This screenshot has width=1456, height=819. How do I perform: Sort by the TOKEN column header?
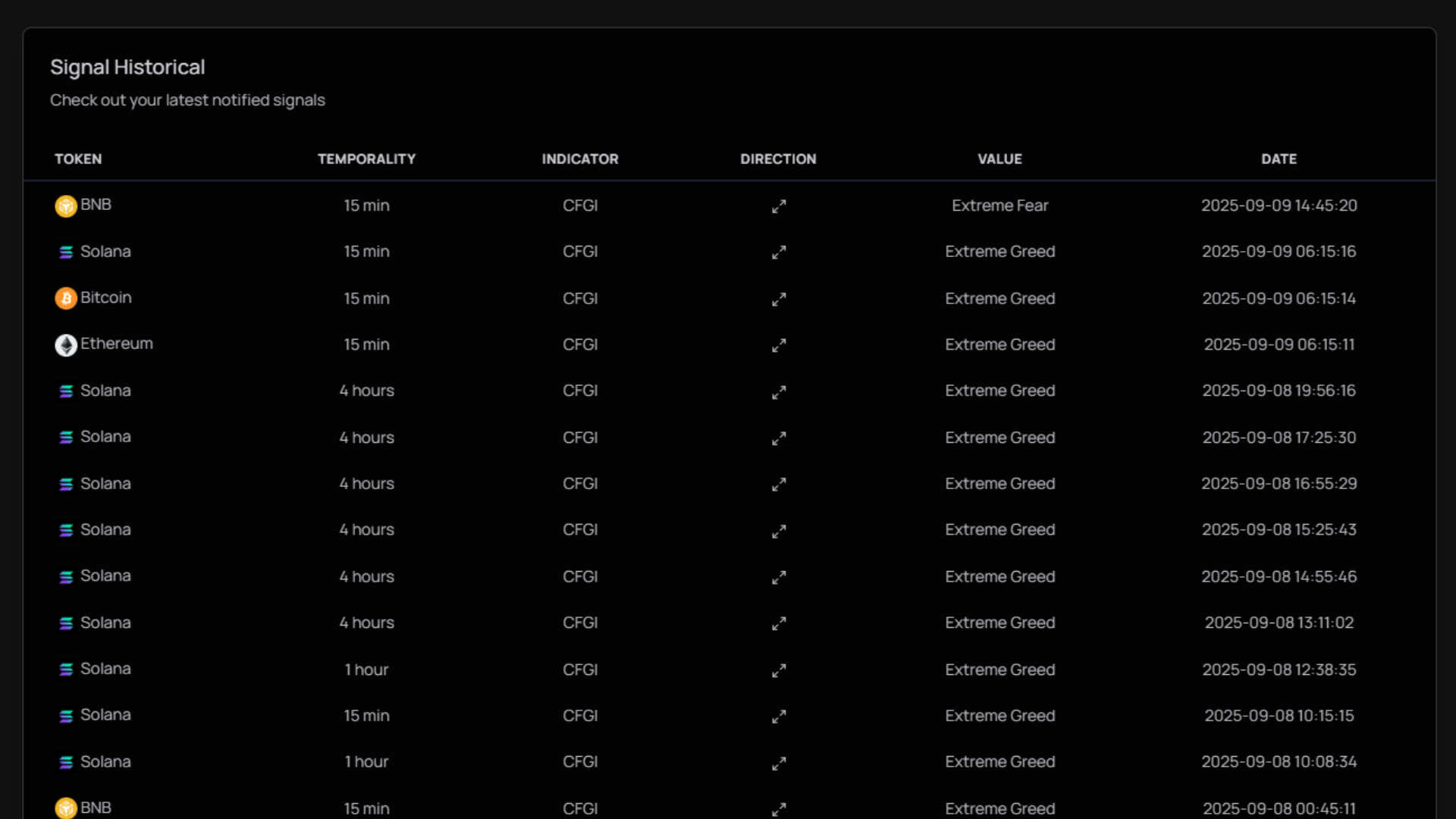tap(78, 159)
